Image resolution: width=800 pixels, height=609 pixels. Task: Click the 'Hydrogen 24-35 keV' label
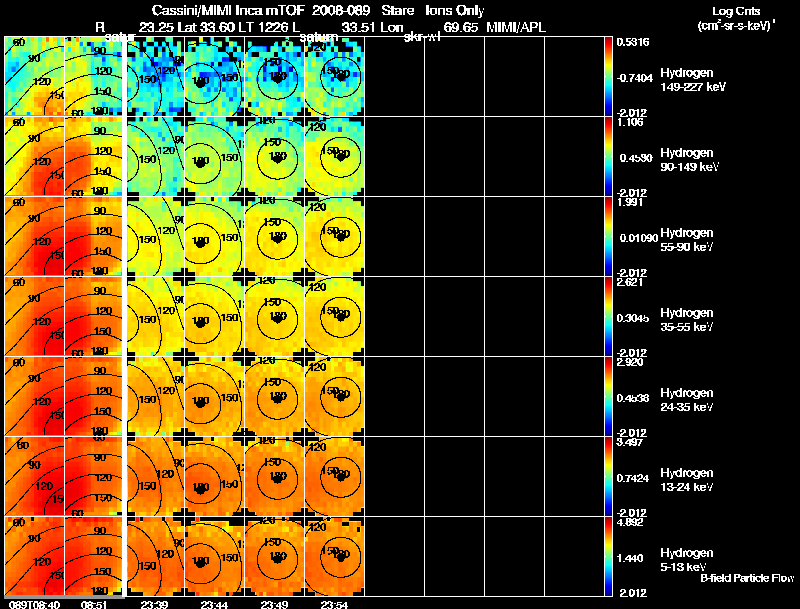[687, 400]
